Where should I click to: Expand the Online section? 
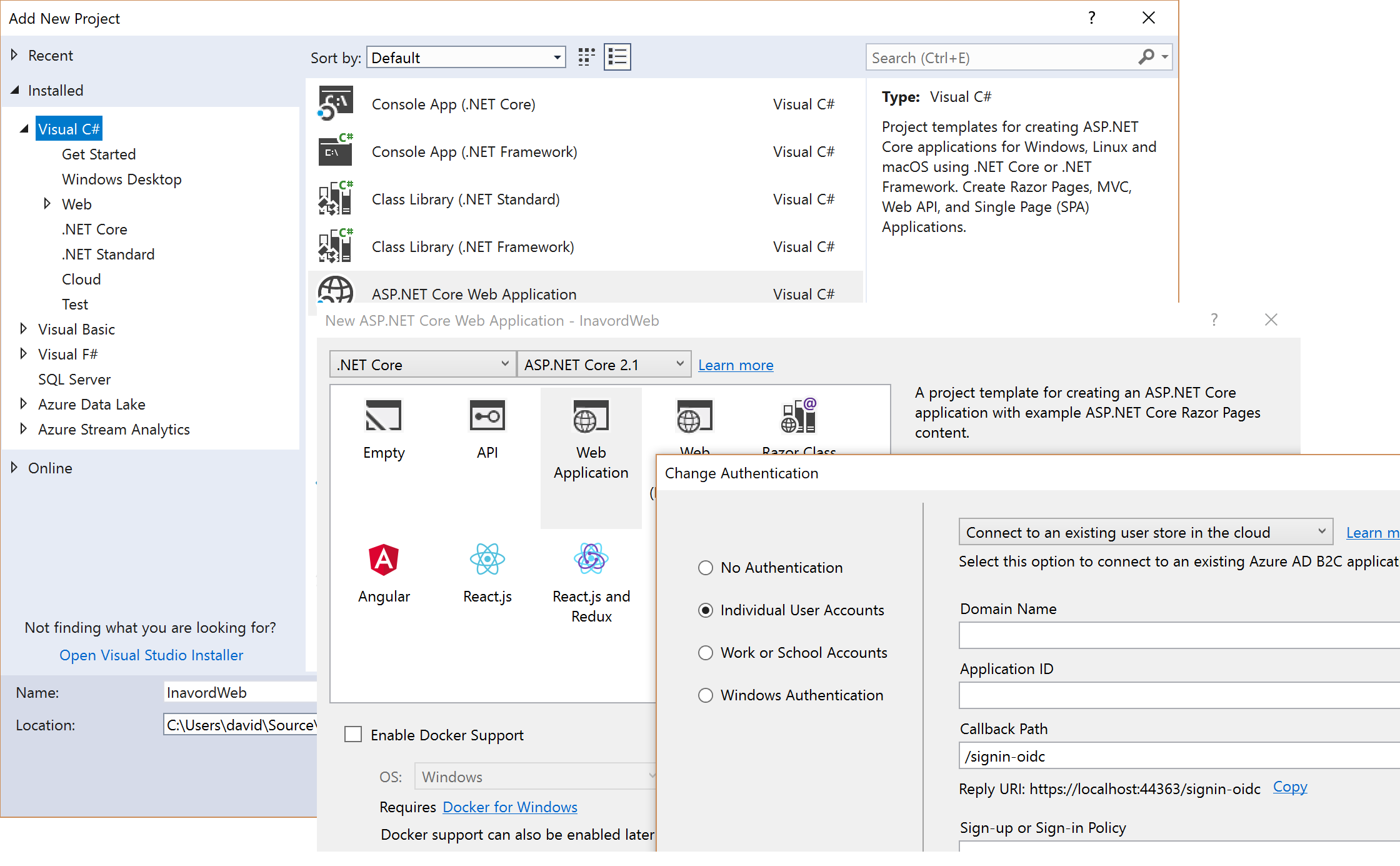point(14,468)
